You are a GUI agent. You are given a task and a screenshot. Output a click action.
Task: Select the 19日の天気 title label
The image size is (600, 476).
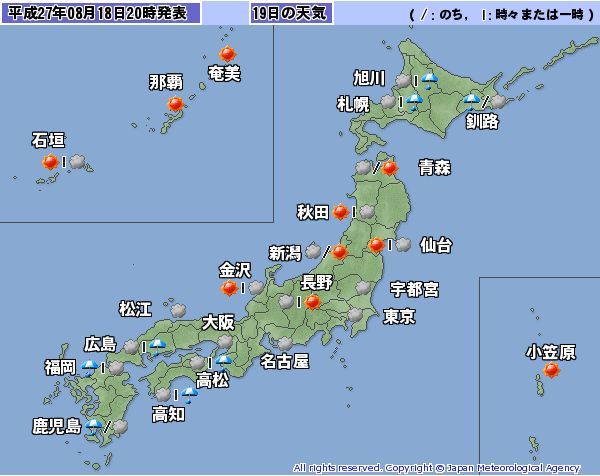click(291, 14)
